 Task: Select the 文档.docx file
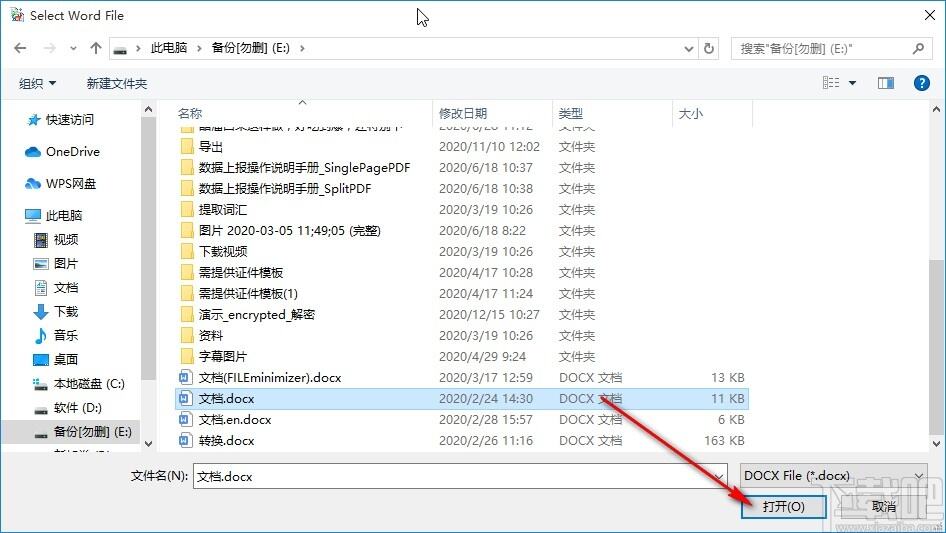462,398
